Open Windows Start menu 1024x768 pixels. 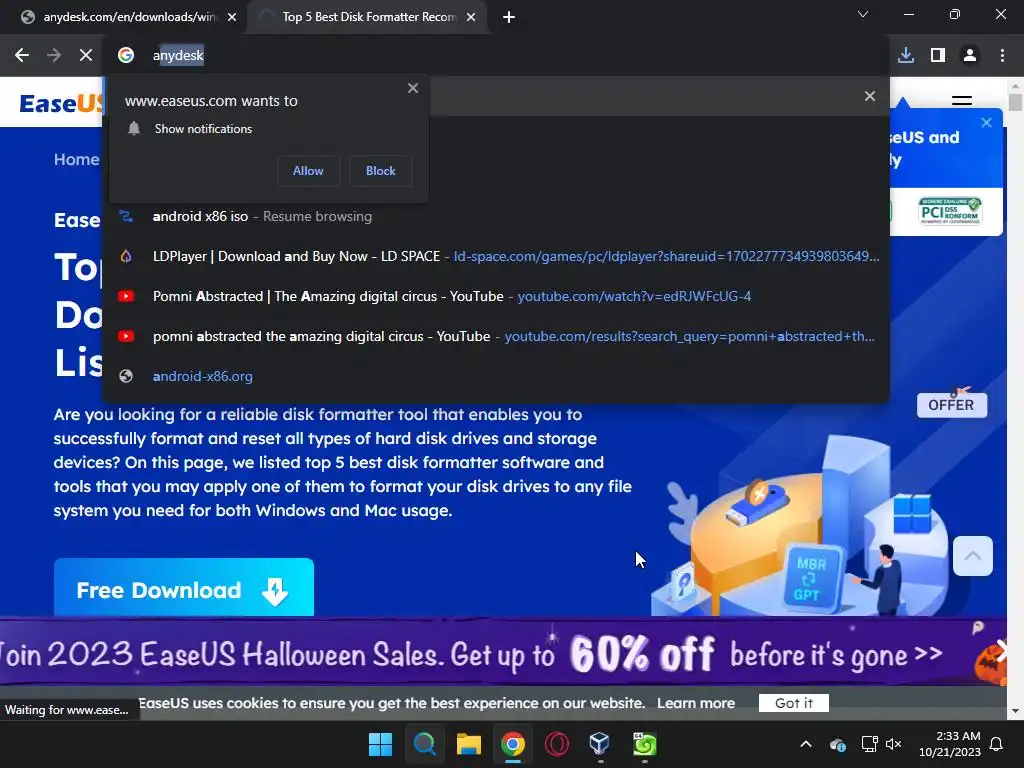[380, 744]
